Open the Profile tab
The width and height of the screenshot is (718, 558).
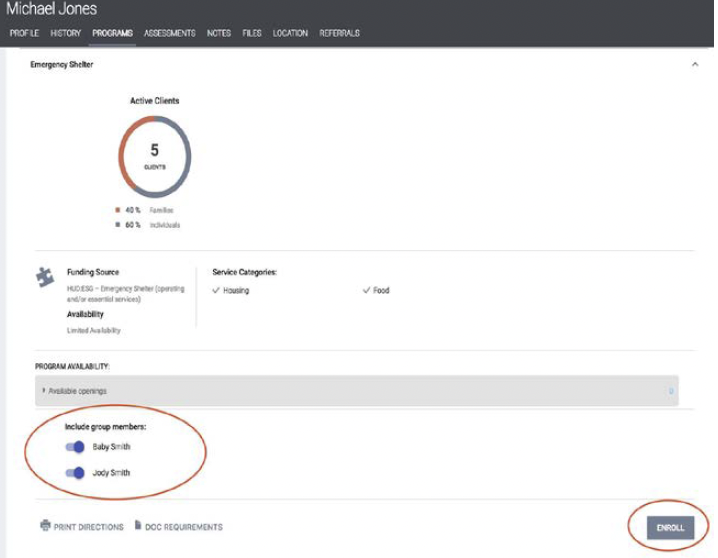coord(24,33)
